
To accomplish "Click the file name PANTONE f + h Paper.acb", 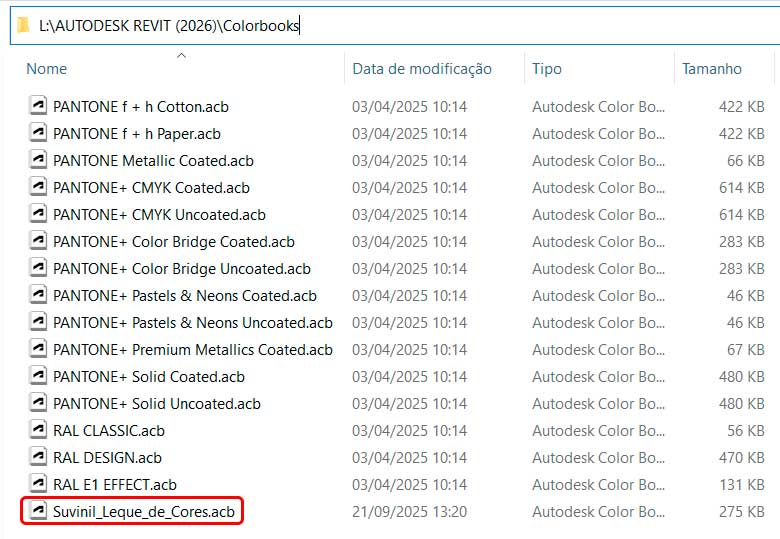I will (137, 134).
